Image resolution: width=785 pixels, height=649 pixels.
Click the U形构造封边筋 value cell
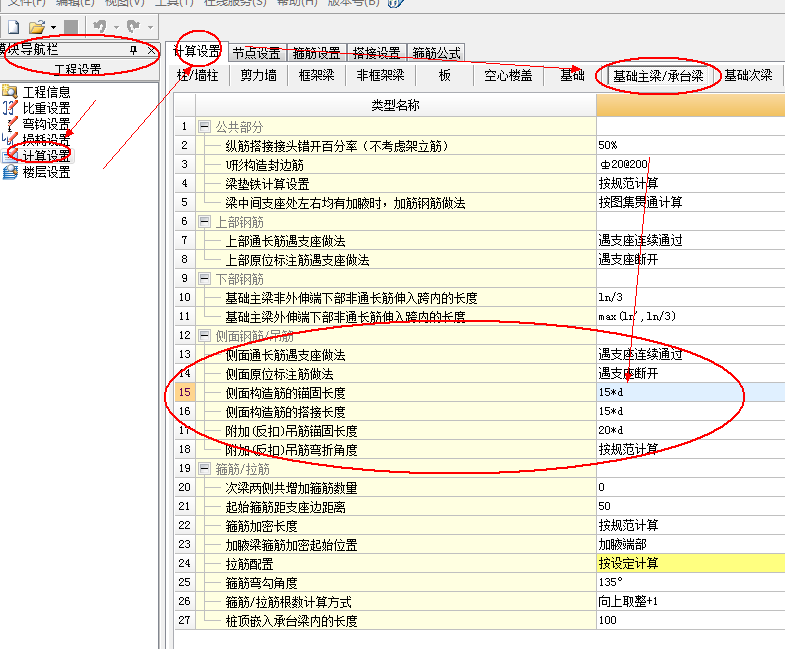pos(690,164)
